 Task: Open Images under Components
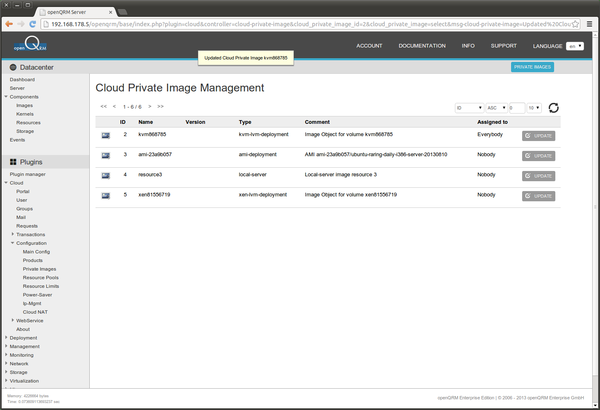click(24, 105)
